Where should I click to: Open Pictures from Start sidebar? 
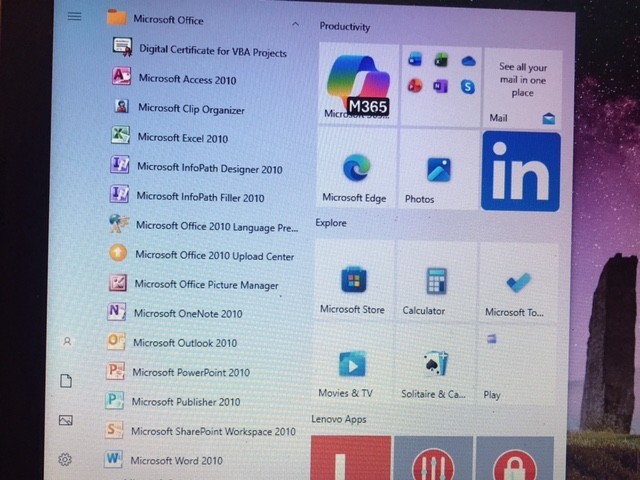[x=66, y=420]
